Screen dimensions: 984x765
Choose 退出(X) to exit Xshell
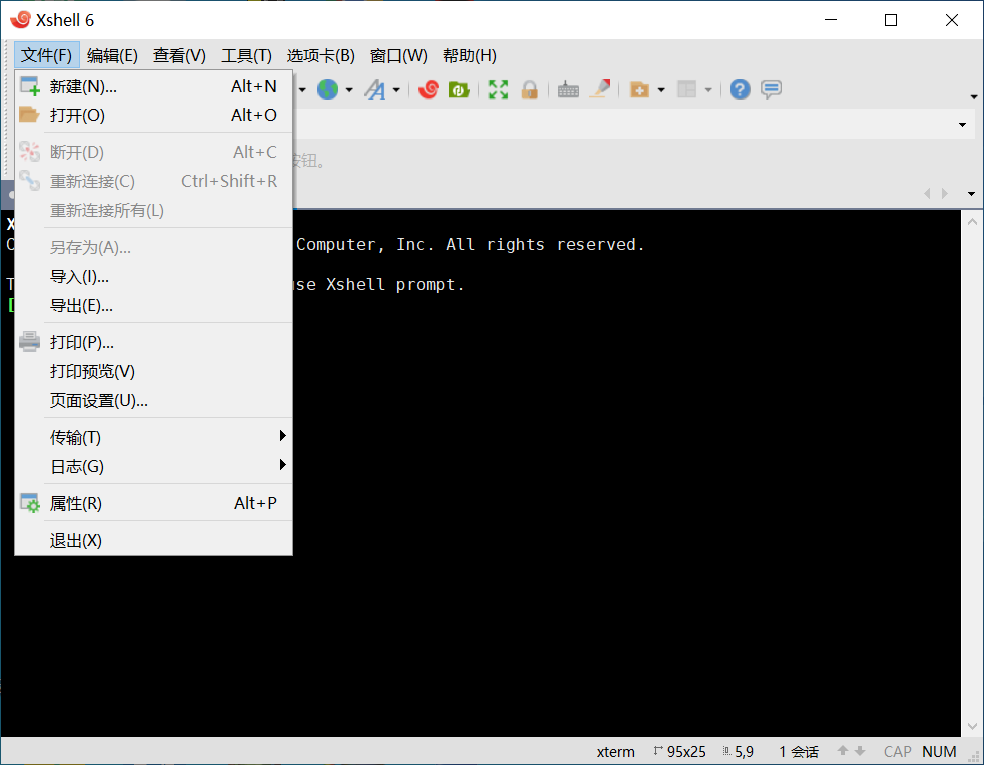[x=153, y=540]
